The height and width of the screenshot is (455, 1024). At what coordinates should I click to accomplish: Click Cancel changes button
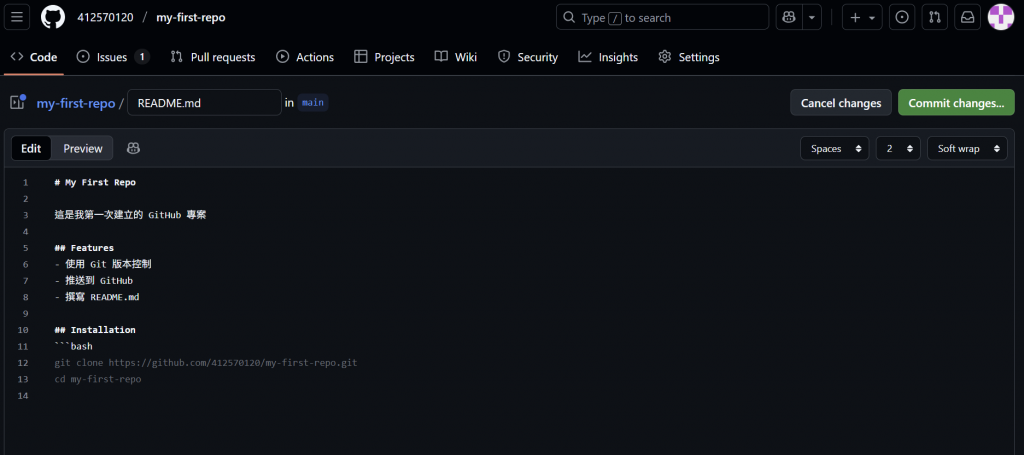pyautogui.click(x=841, y=102)
